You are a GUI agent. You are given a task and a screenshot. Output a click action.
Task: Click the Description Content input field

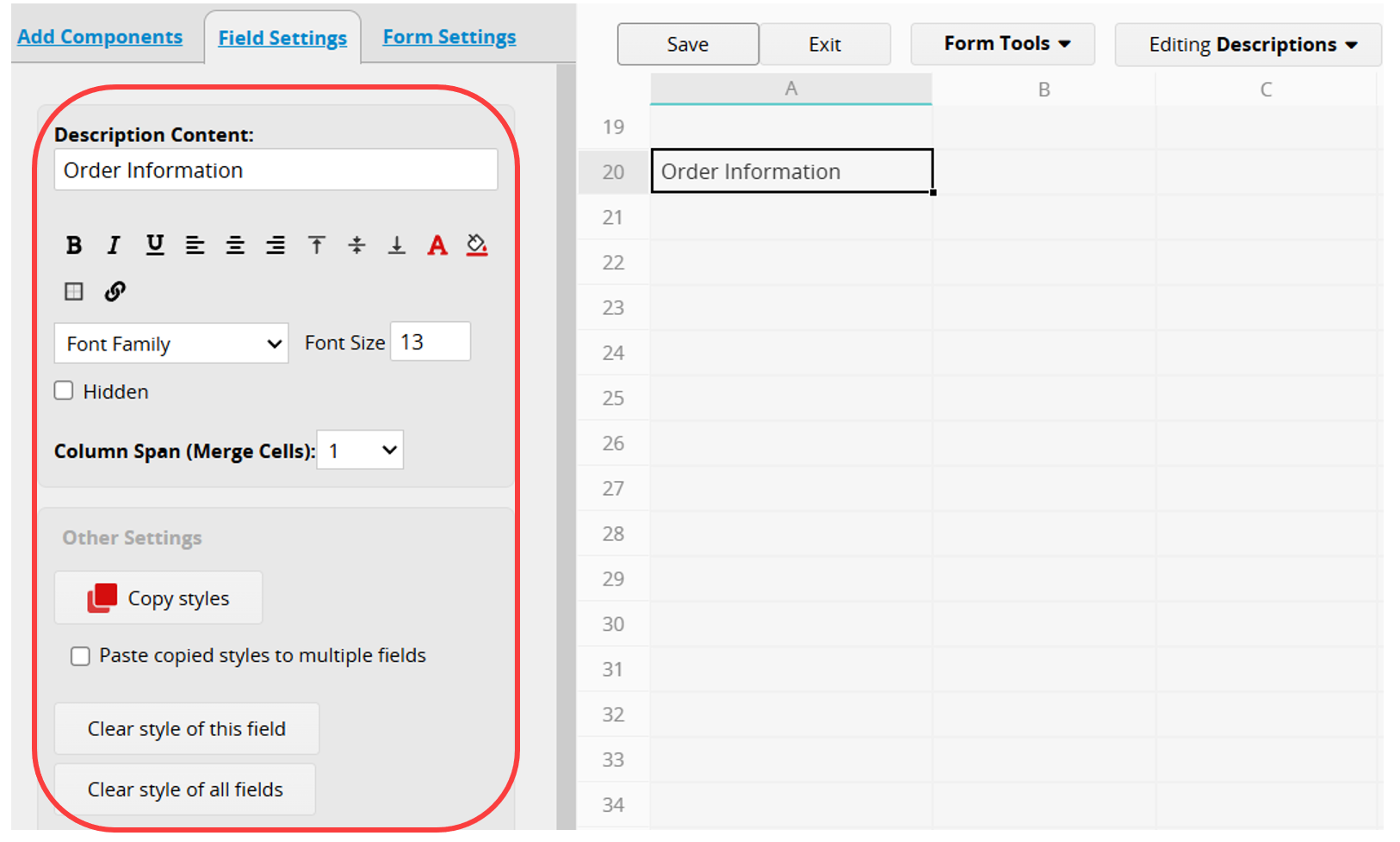(x=276, y=170)
